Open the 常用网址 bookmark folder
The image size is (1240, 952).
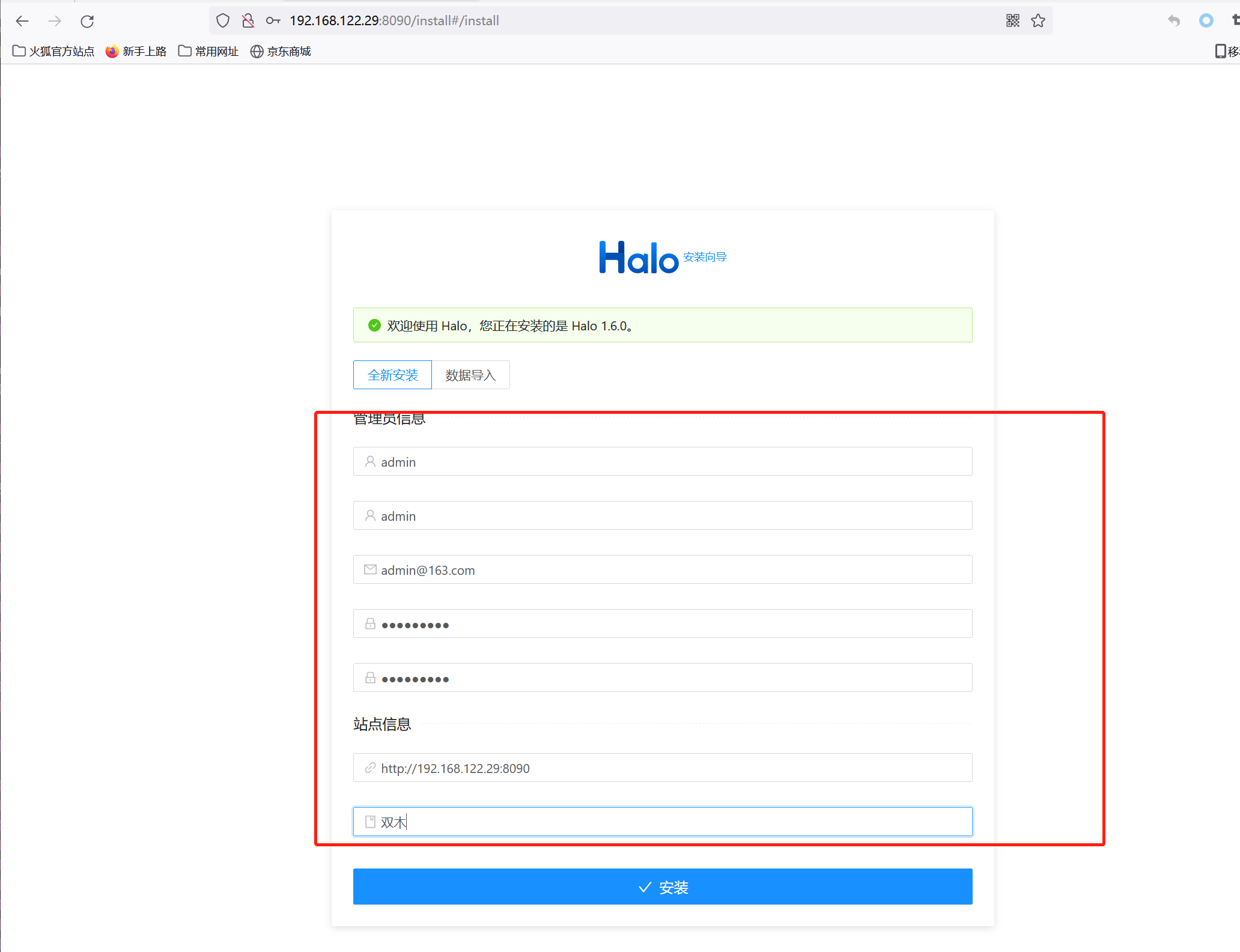click(x=208, y=51)
